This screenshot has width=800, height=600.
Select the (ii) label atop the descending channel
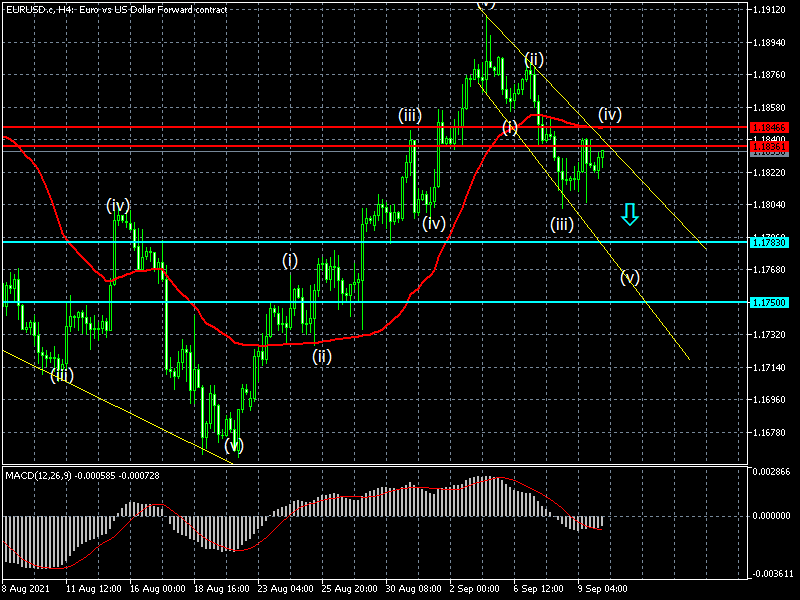[x=534, y=59]
